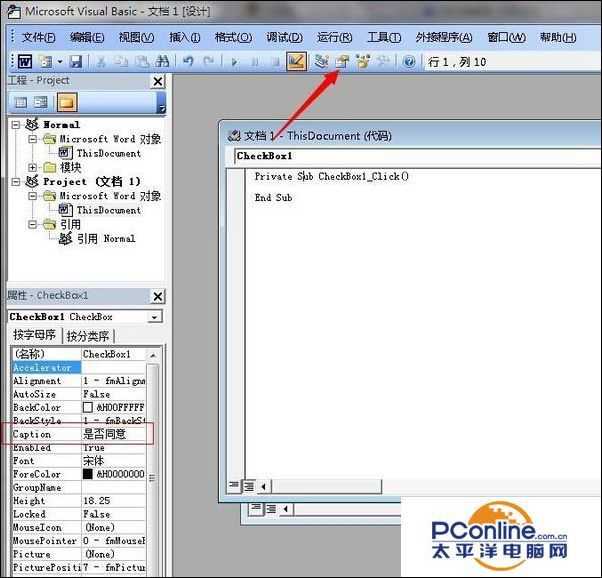Image resolution: width=602 pixels, height=578 pixels.
Task: Open the CheckBox1 object dropdown in Properties
Action: pos(154,317)
